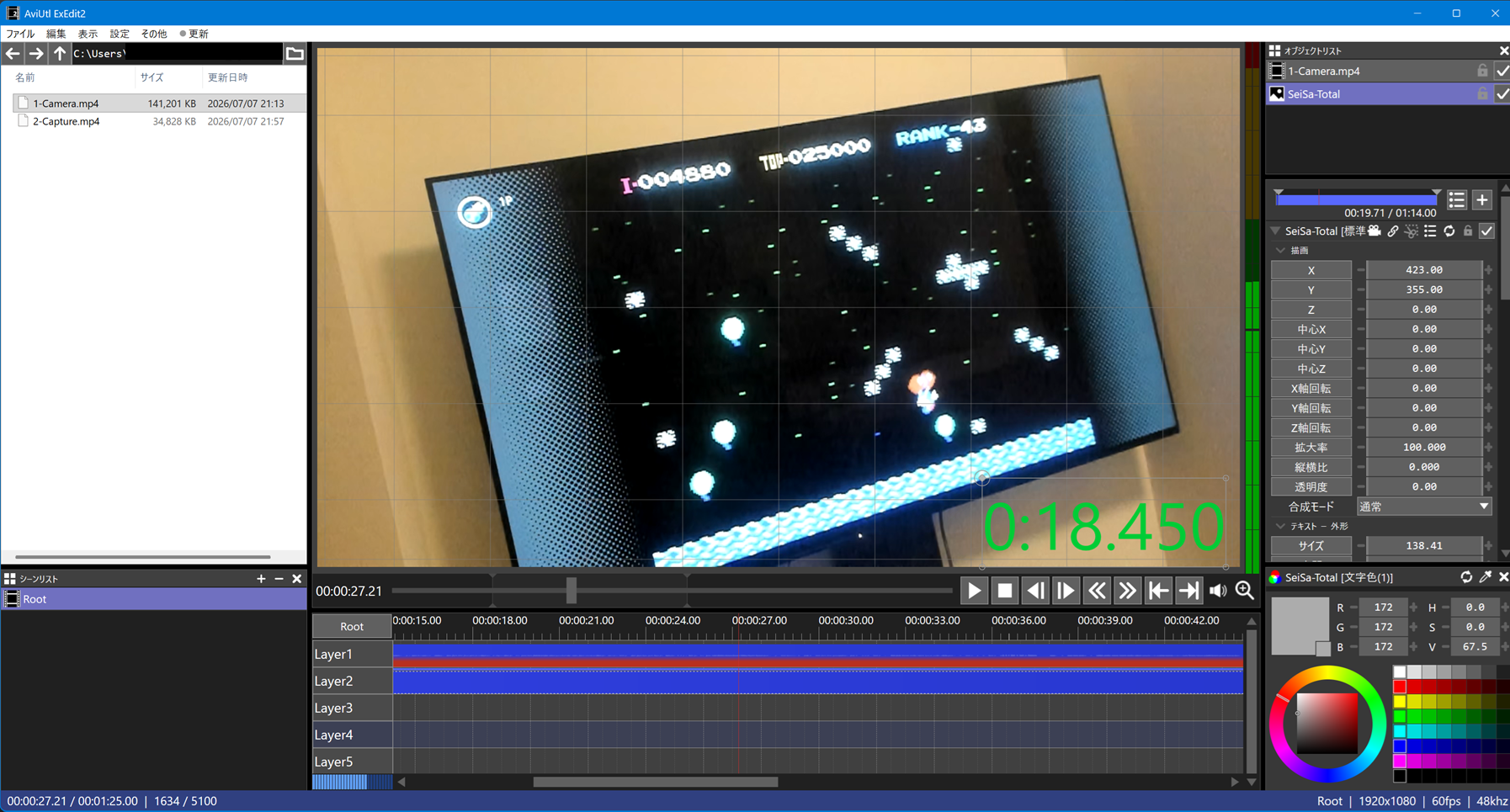Toggle Layer2 by clicking its label
1510x812 pixels.
352,681
